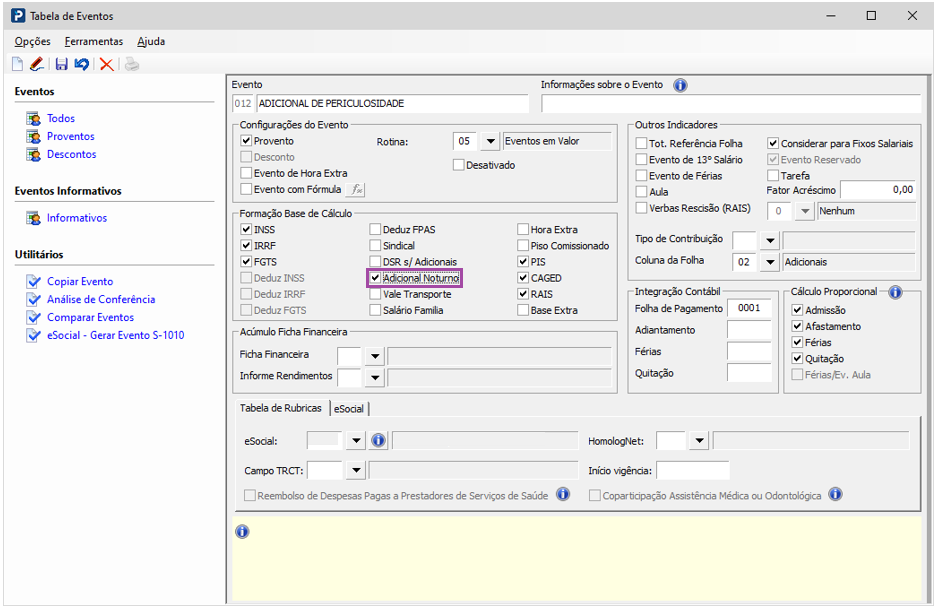Open the Ferramentas menu
The width and height of the screenshot is (937, 609).
click(93, 42)
